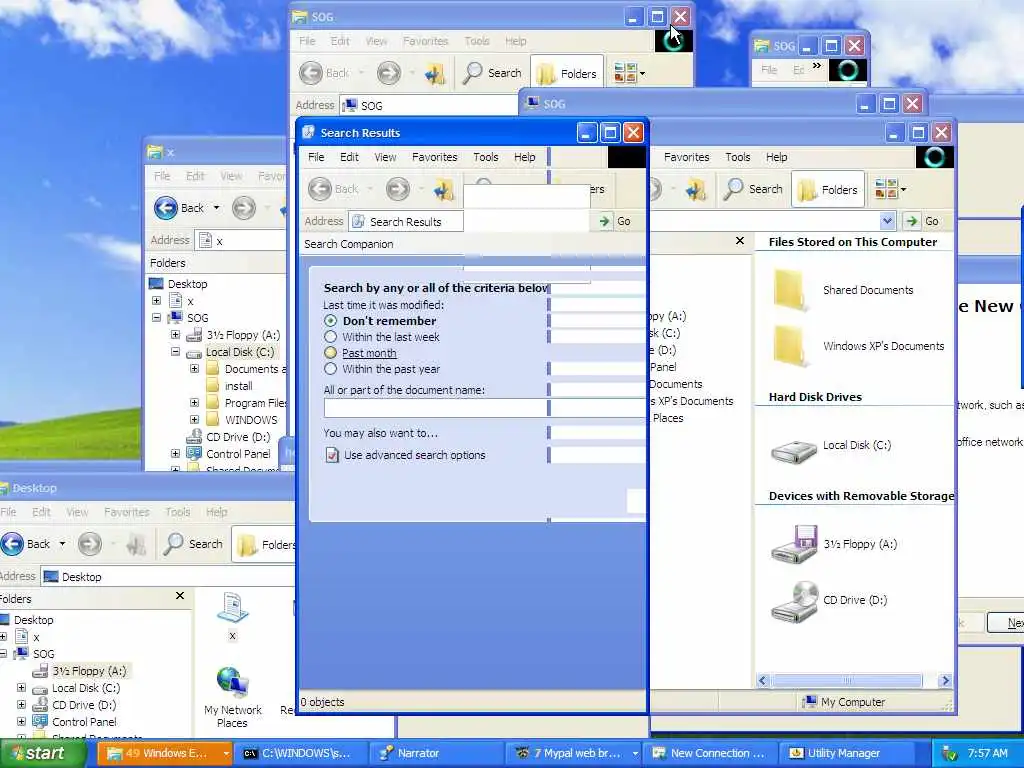Select install folder in x window tree
This screenshot has height=768, width=1024.
238,386
